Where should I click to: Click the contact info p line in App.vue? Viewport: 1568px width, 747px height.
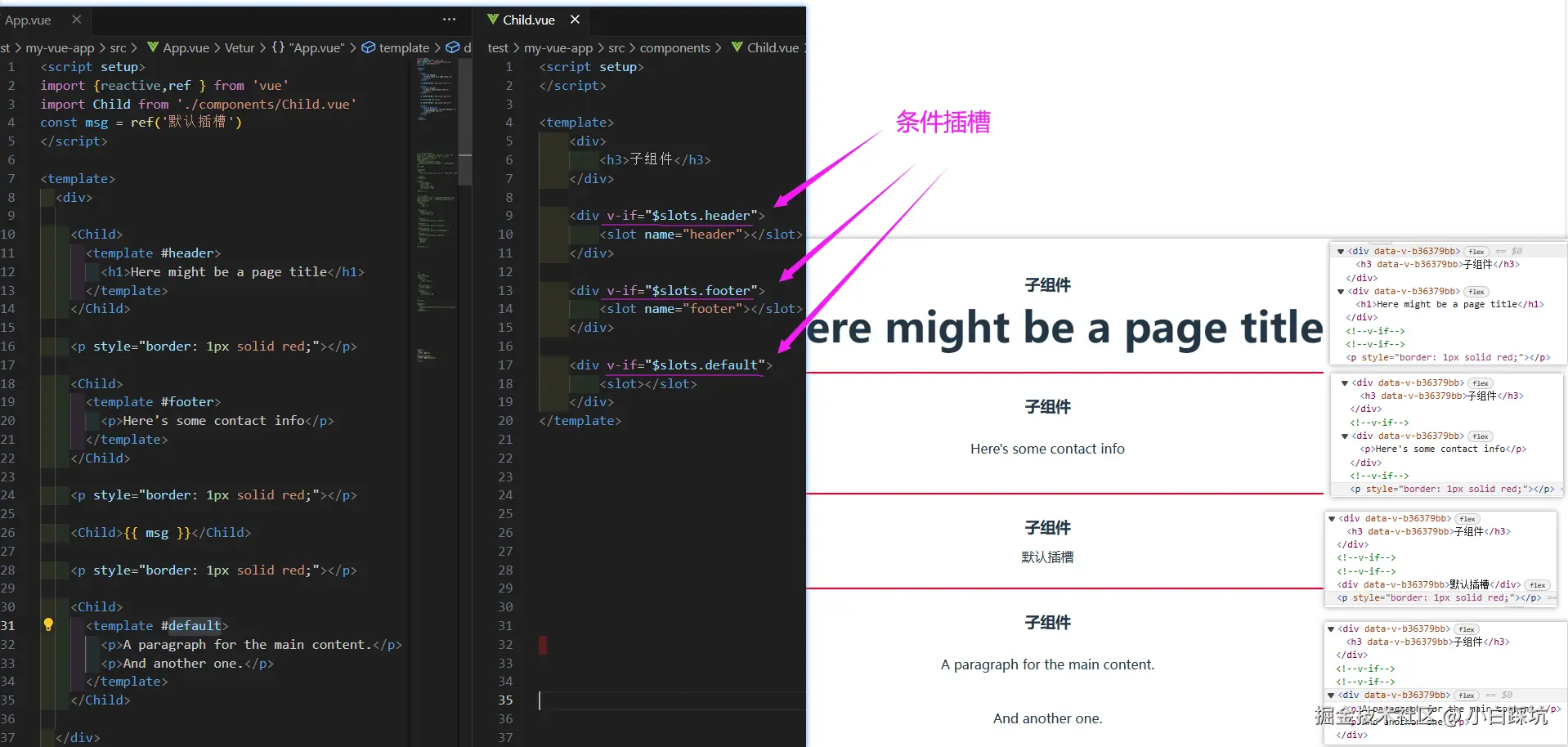pyautogui.click(x=217, y=421)
